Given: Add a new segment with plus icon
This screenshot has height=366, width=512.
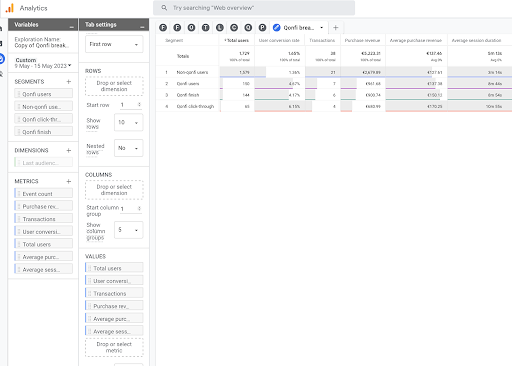Looking at the screenshot, I should point(68,82).
